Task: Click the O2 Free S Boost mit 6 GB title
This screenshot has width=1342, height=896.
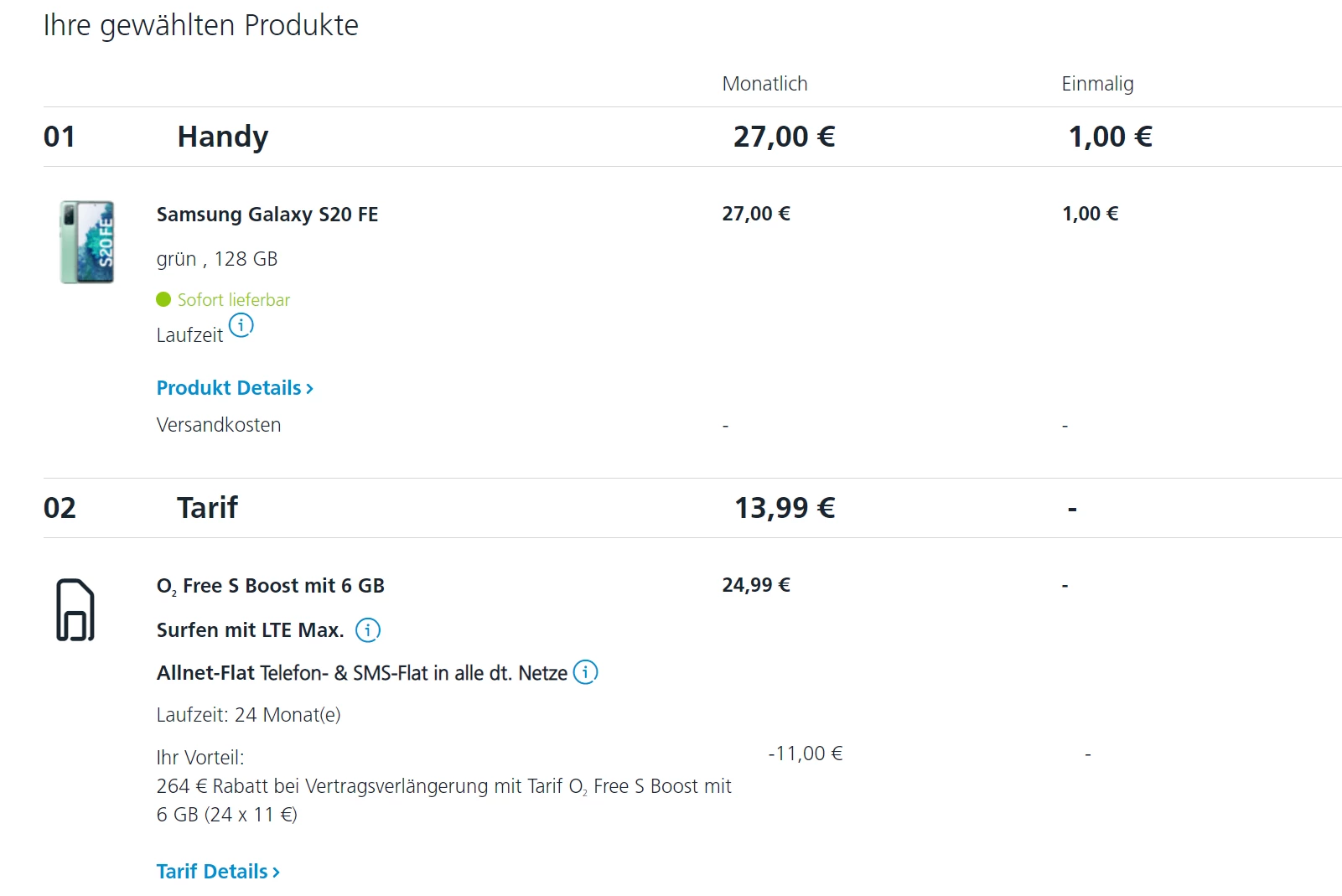Action: click(270, 586)
